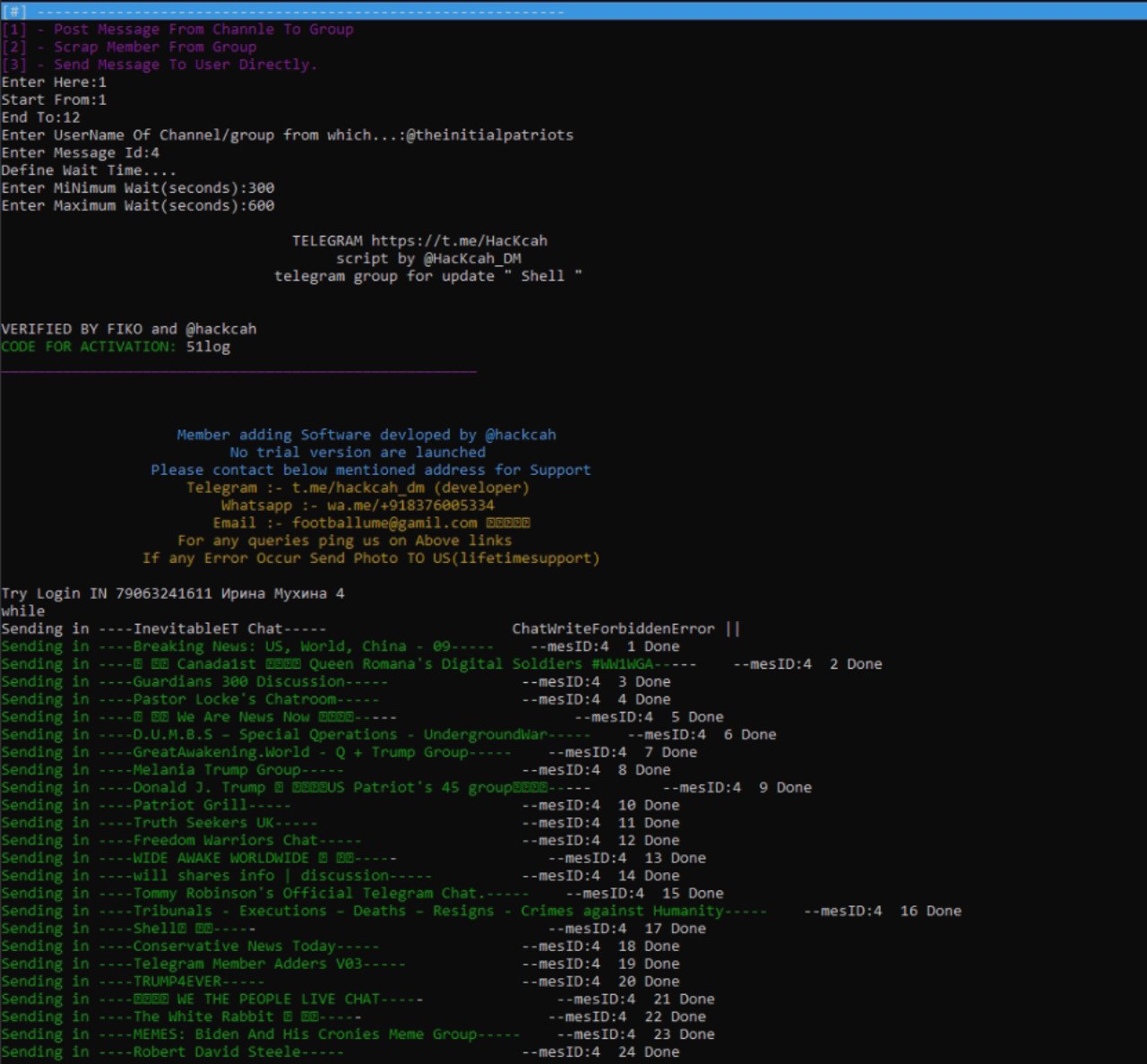The height and width of the screenshot is (1064, 1147).
Task: Click the 'Tribunals - Executions - Deaths' line
Action: (x=481, y=911)
